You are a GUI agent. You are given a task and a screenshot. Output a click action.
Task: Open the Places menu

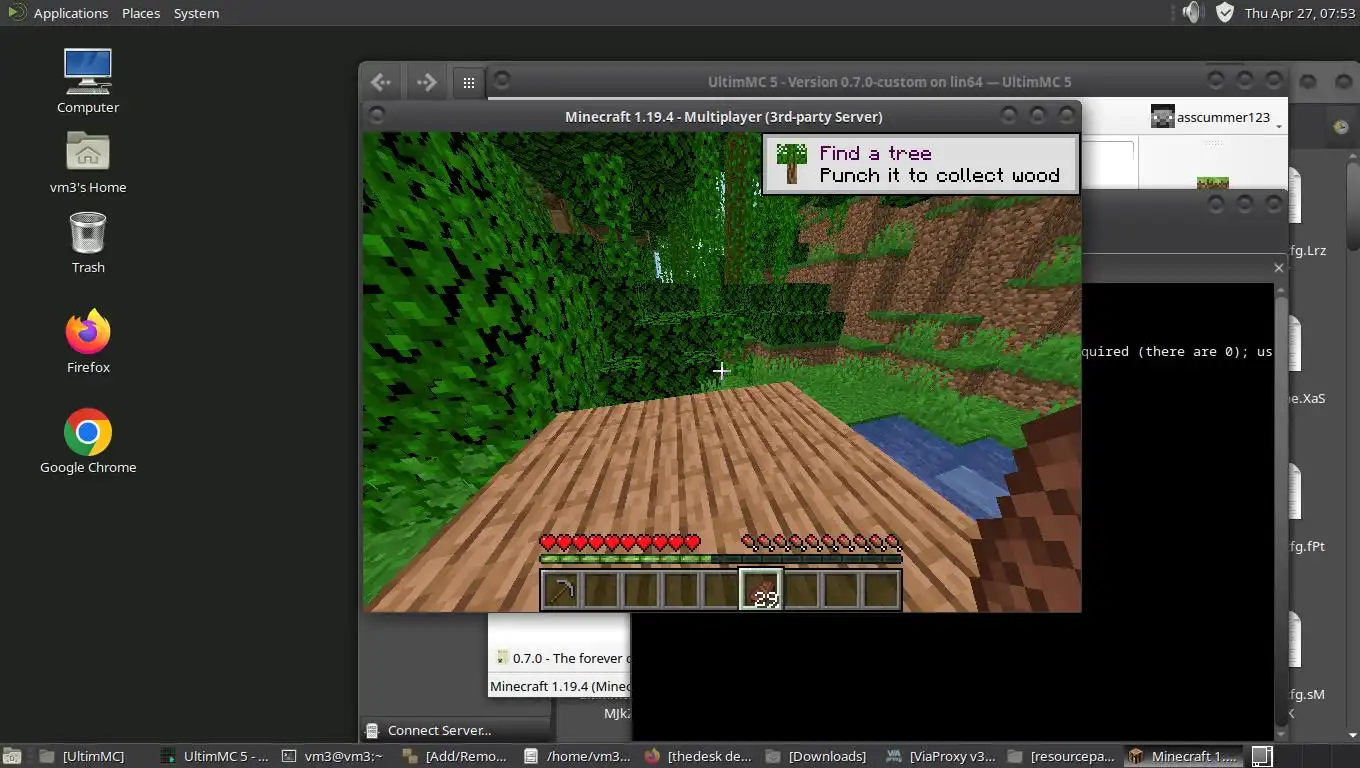141,13
